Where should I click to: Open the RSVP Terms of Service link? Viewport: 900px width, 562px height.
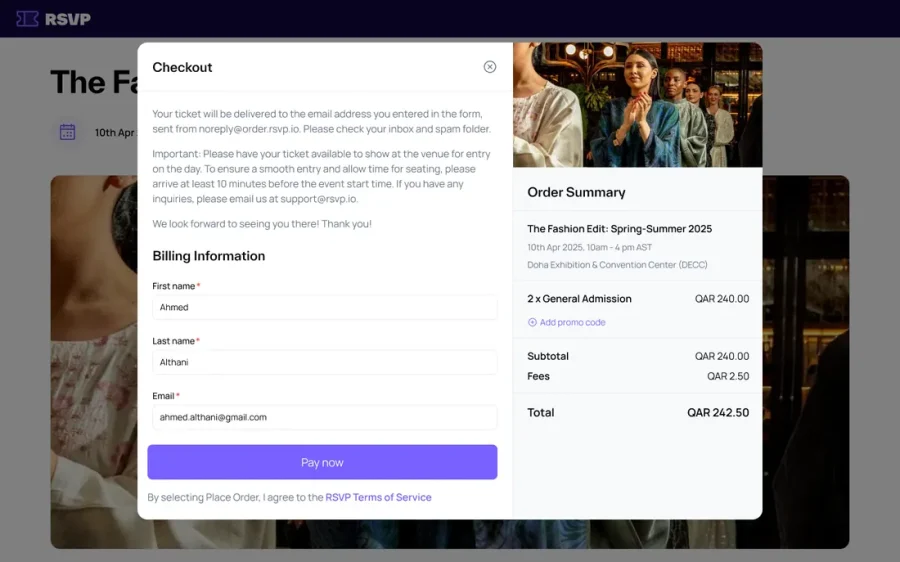pos(378,497)
